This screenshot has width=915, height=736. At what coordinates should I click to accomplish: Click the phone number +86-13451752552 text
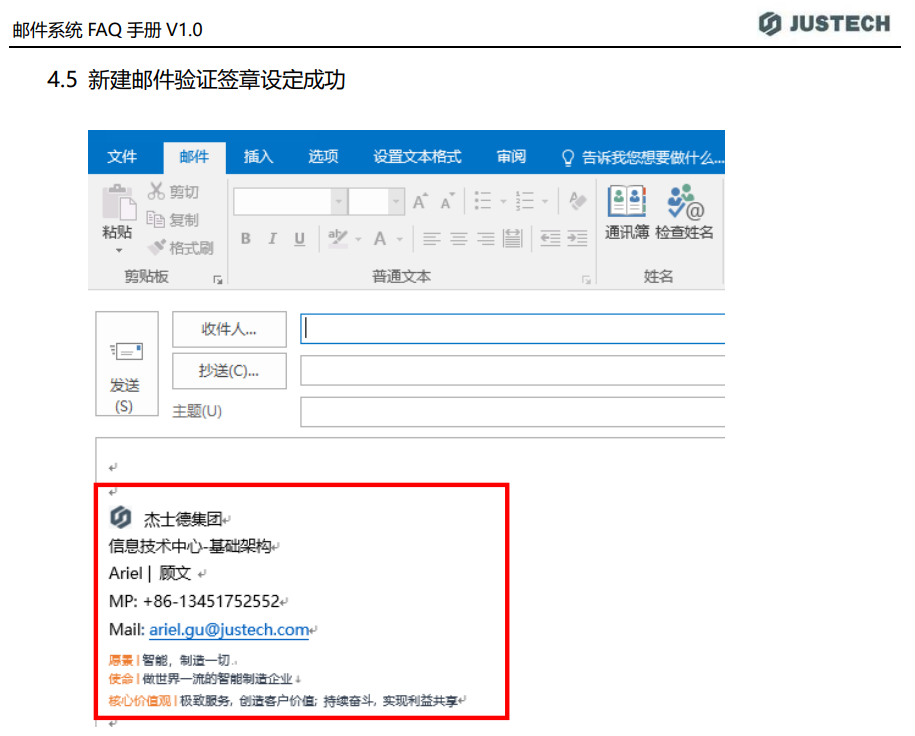[211, 601]
